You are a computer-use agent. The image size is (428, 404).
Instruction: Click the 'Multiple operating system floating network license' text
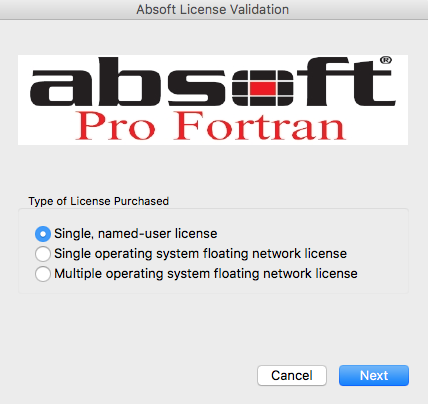point(206,274)
